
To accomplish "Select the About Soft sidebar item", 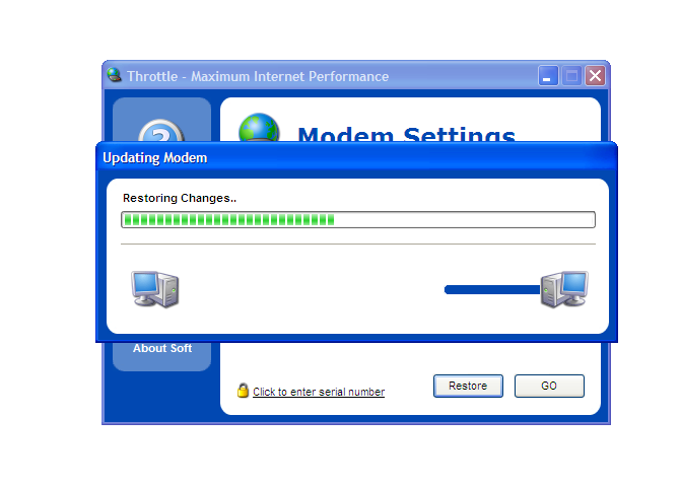I will [x=162, y=348].
